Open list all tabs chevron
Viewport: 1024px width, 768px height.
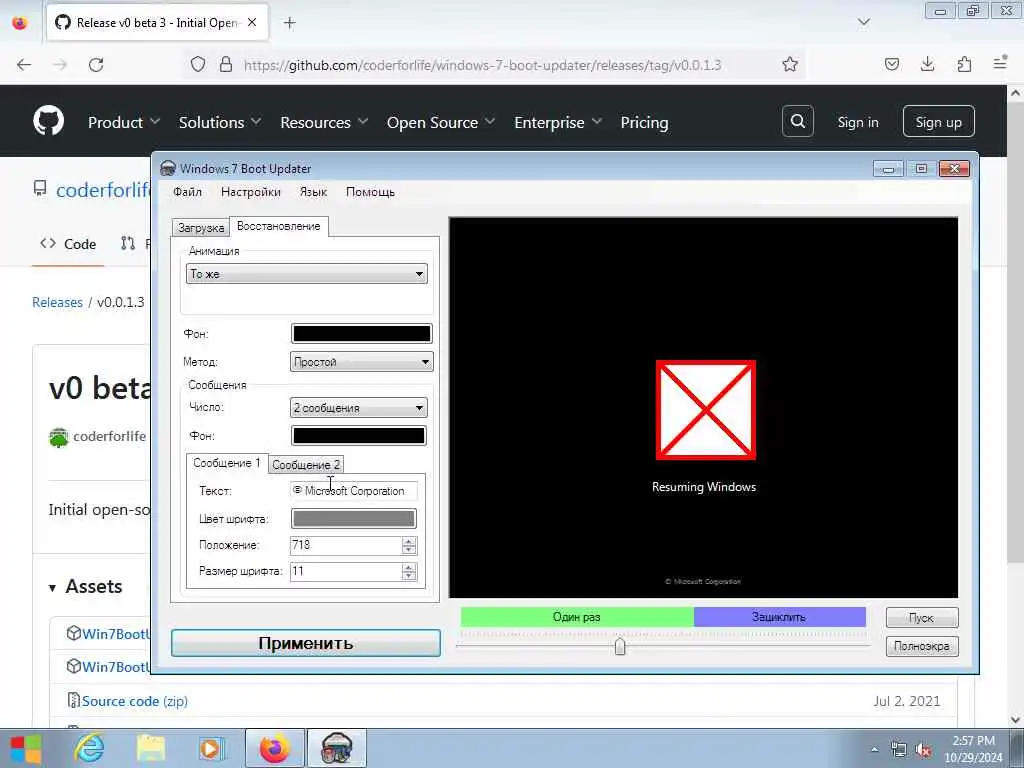pyautogui.click(x=864, y=22)
